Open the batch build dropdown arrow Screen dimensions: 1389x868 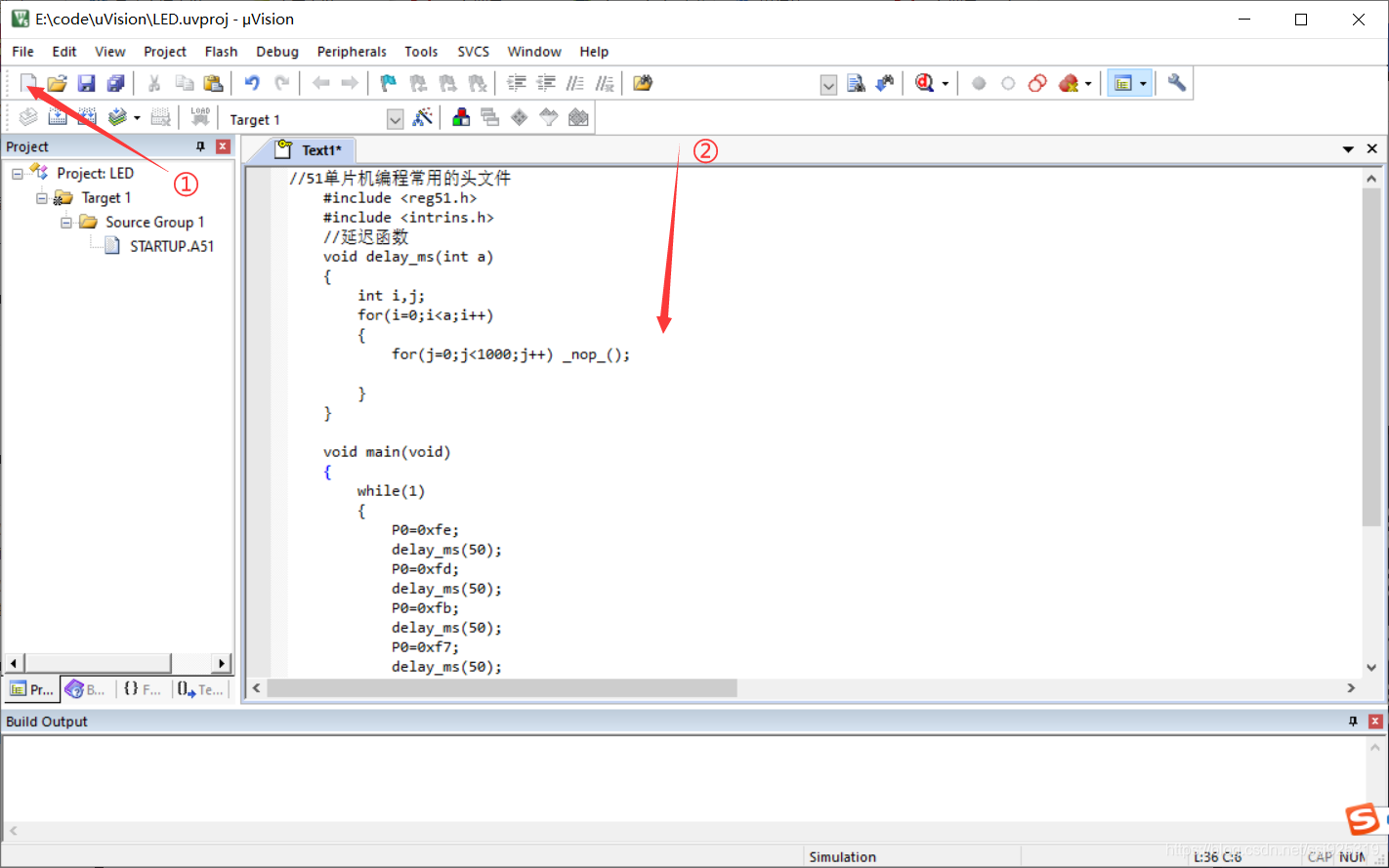tap(137, 118)
